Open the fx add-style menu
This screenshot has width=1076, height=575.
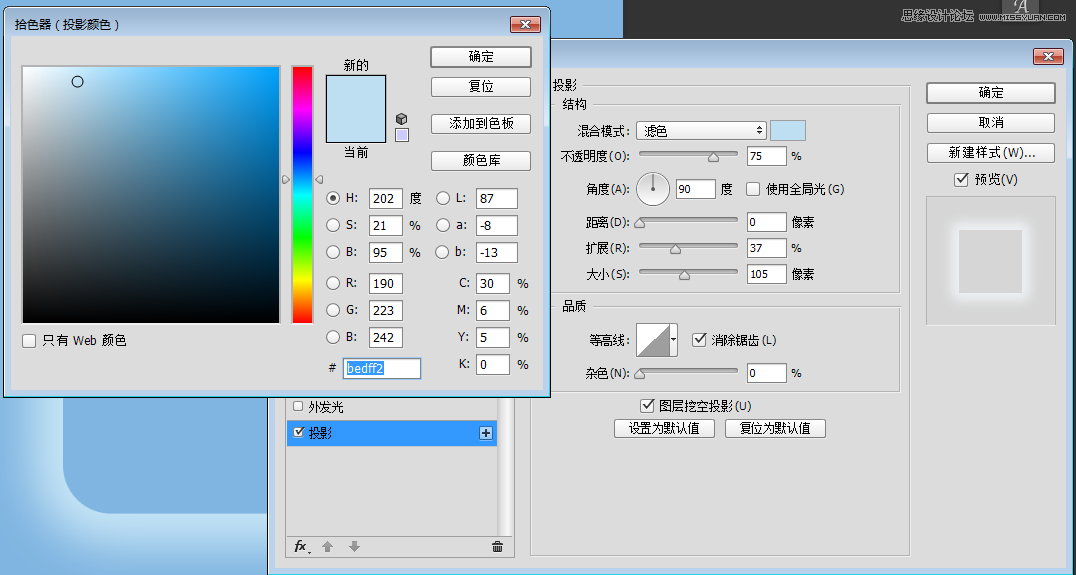[x=301, y=546]
